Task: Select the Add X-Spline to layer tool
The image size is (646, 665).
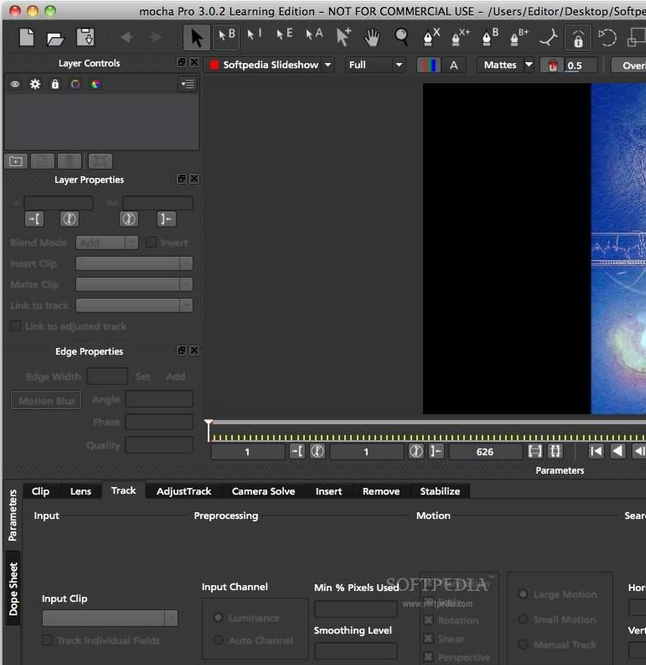Action: tap(460, 37)
